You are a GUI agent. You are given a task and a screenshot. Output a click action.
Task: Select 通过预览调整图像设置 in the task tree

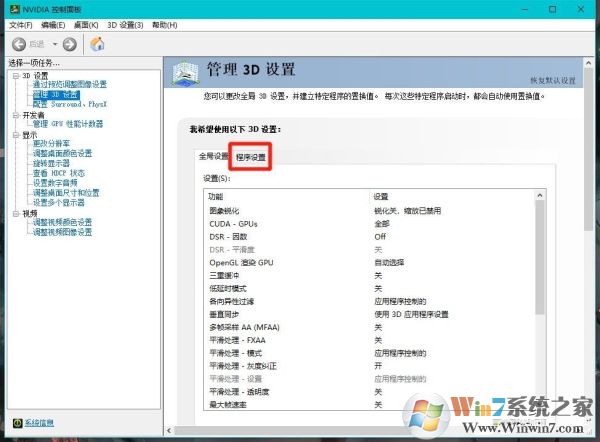(70, 84)
